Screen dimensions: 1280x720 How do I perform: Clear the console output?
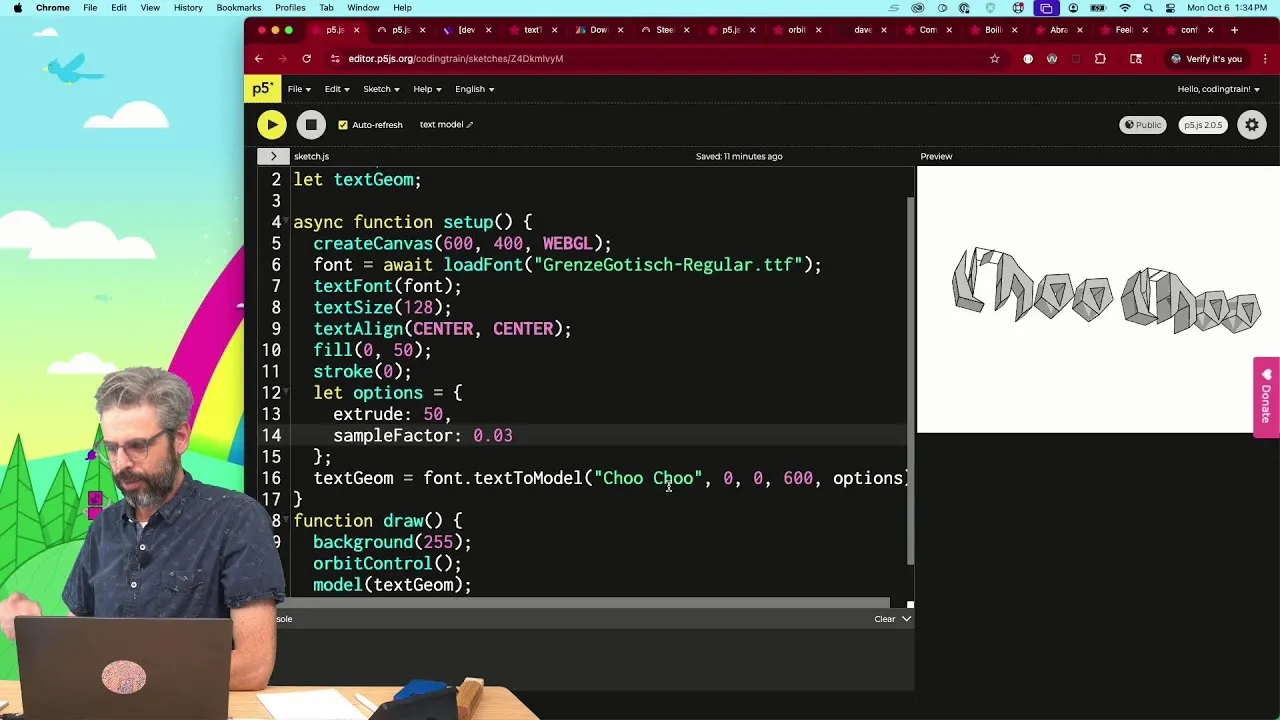click(x=884, y=619)
